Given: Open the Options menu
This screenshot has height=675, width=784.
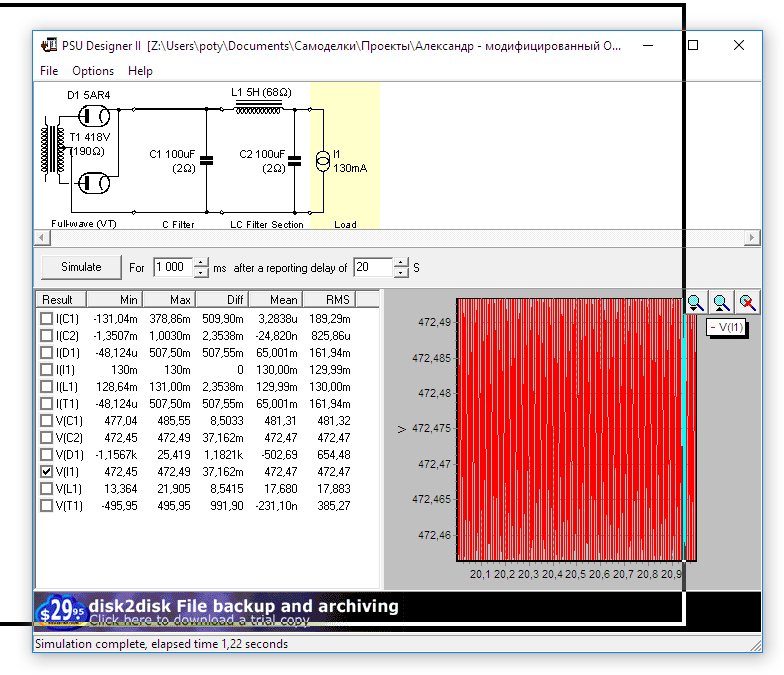Looking at the screenshot, I should coord(93,71).
